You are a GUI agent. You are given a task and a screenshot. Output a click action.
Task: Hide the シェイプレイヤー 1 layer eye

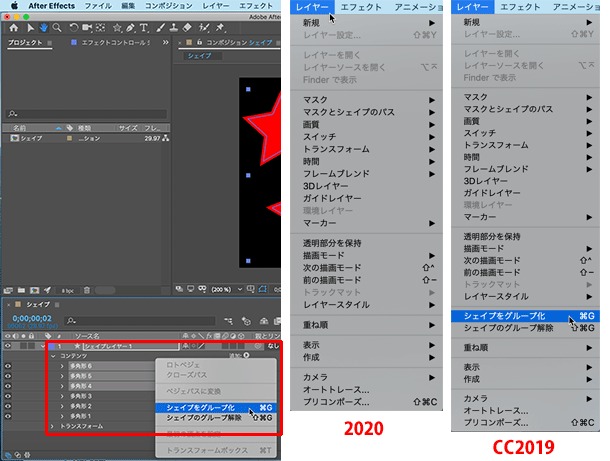click(x=7, y=345)
